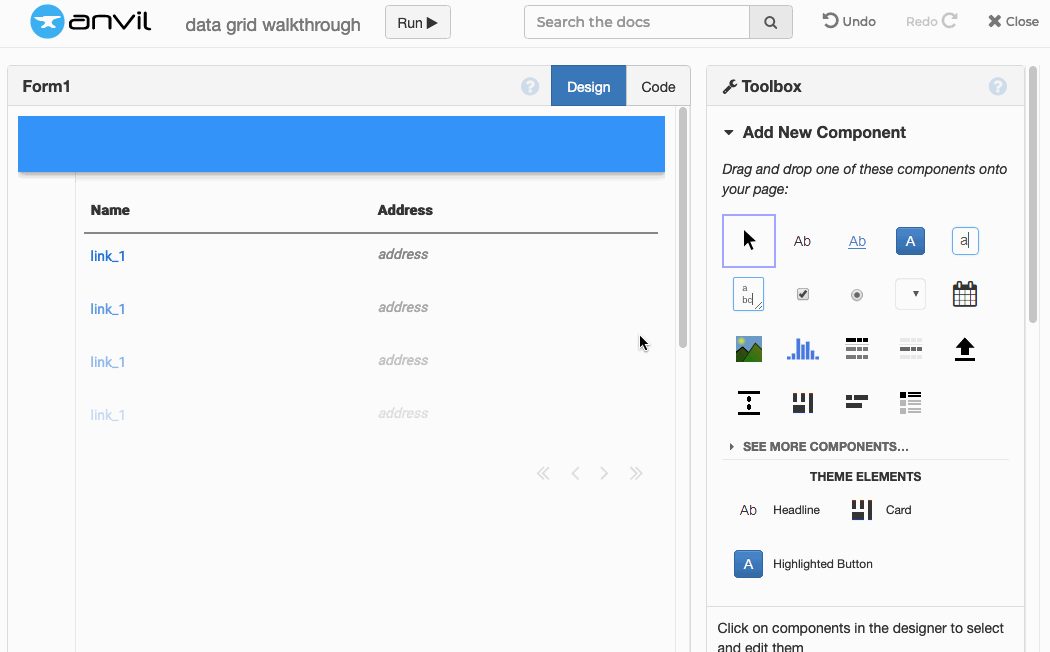This screenshot has height=652, width=1050.
Task: Select the blue title bar of Form1
Action: (342, 144)
